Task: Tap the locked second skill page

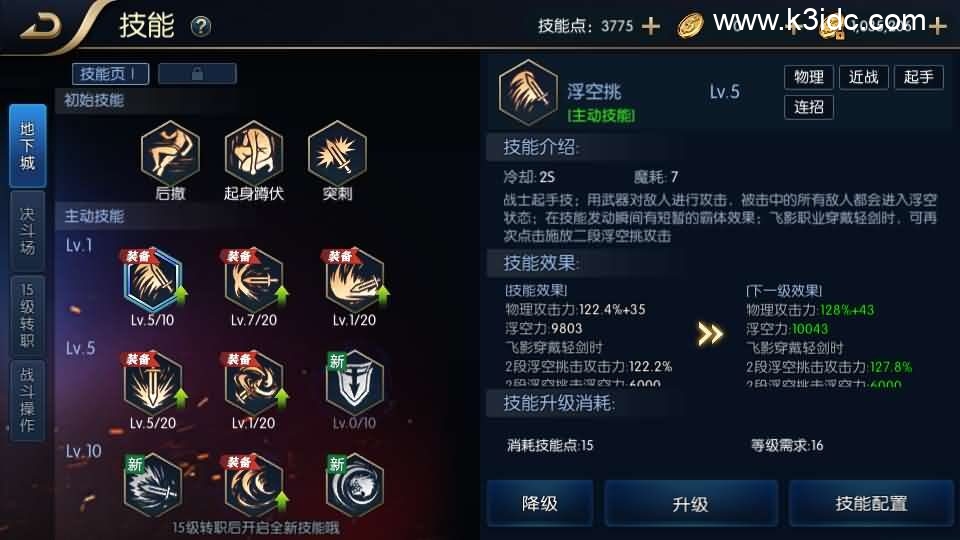Action: point(197,74)
